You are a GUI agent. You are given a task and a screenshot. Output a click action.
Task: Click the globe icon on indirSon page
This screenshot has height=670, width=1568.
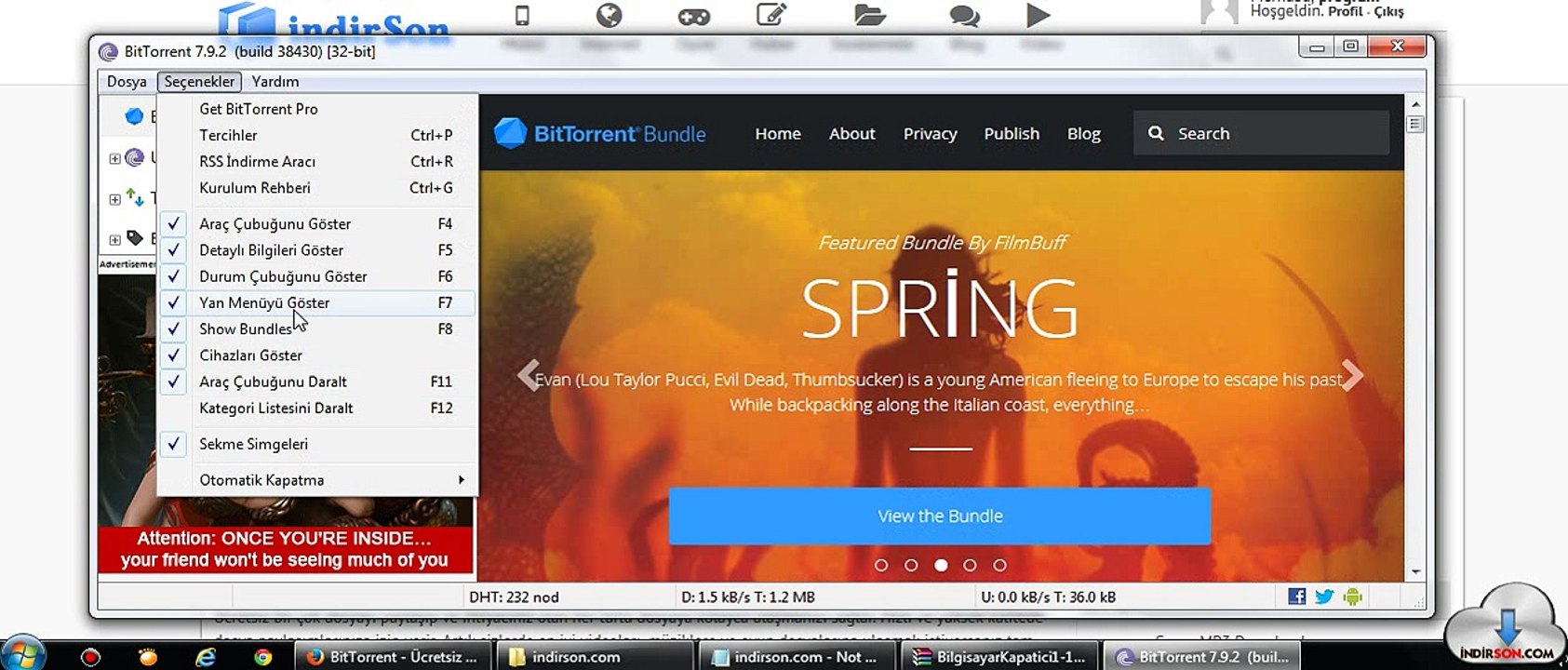[x=610, y=15]
